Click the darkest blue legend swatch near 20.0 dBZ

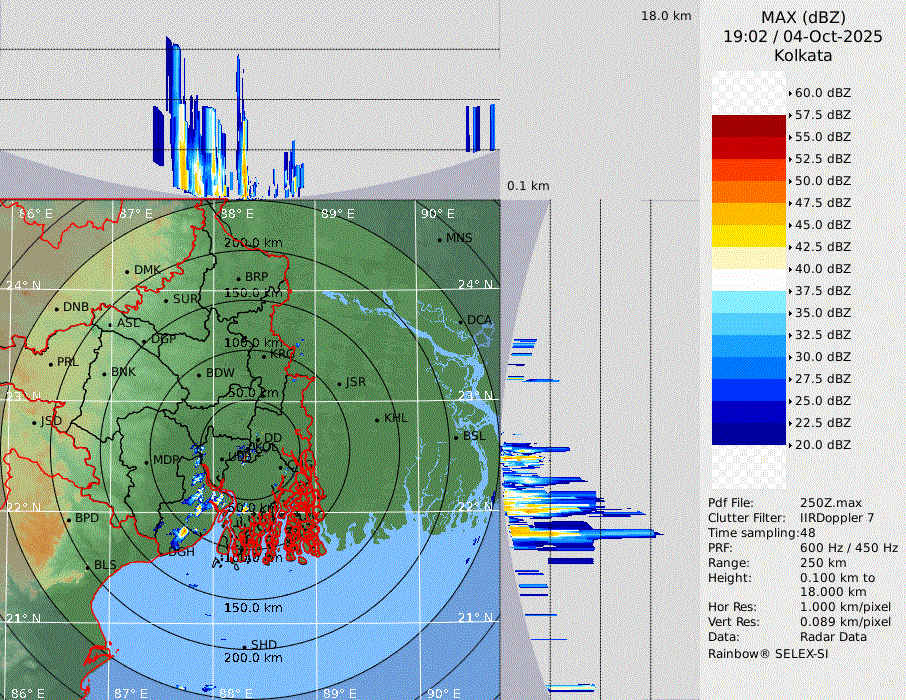click(749, 434)
